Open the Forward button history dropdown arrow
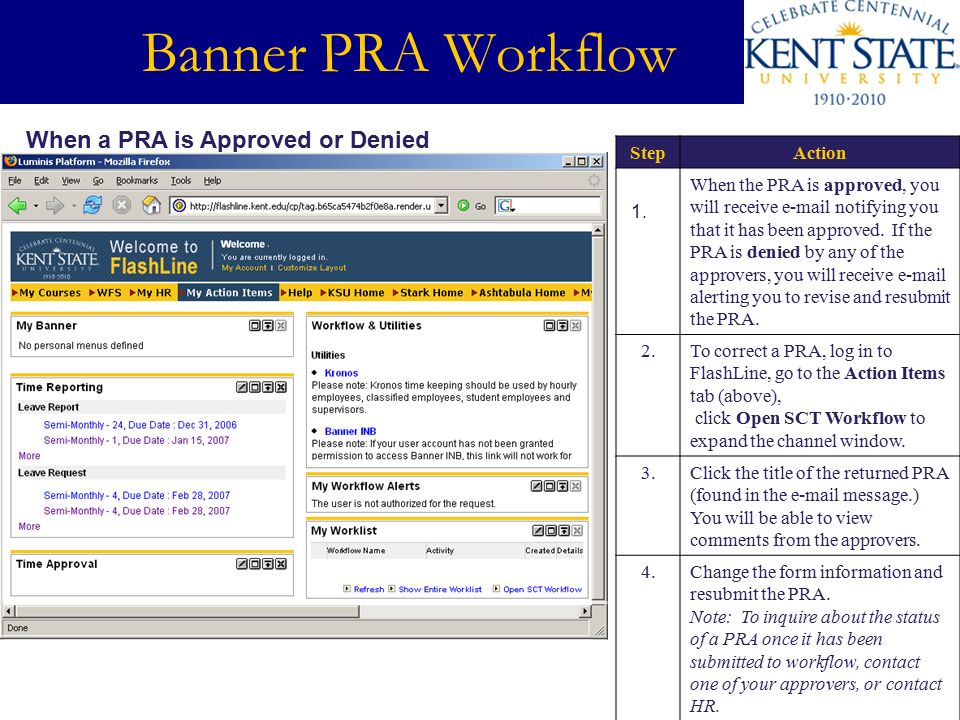Image resolution: width=960 pixels, height=720 pixels. (x=73, y=206)
